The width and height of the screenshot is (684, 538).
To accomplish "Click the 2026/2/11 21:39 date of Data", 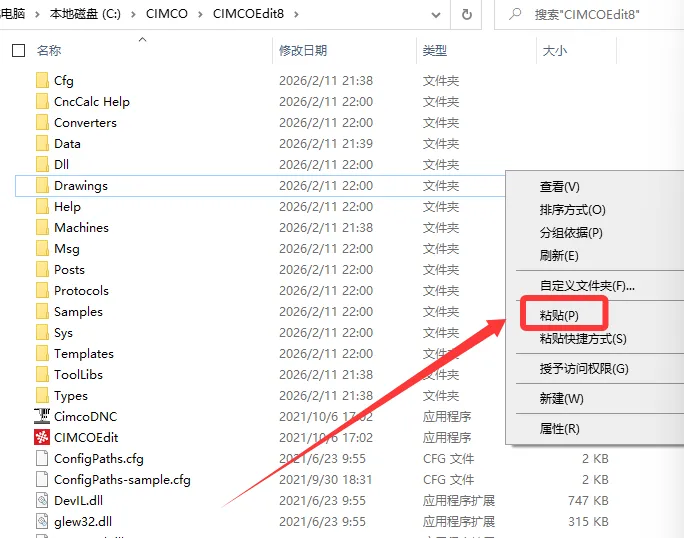I will (x=326, y=144).
